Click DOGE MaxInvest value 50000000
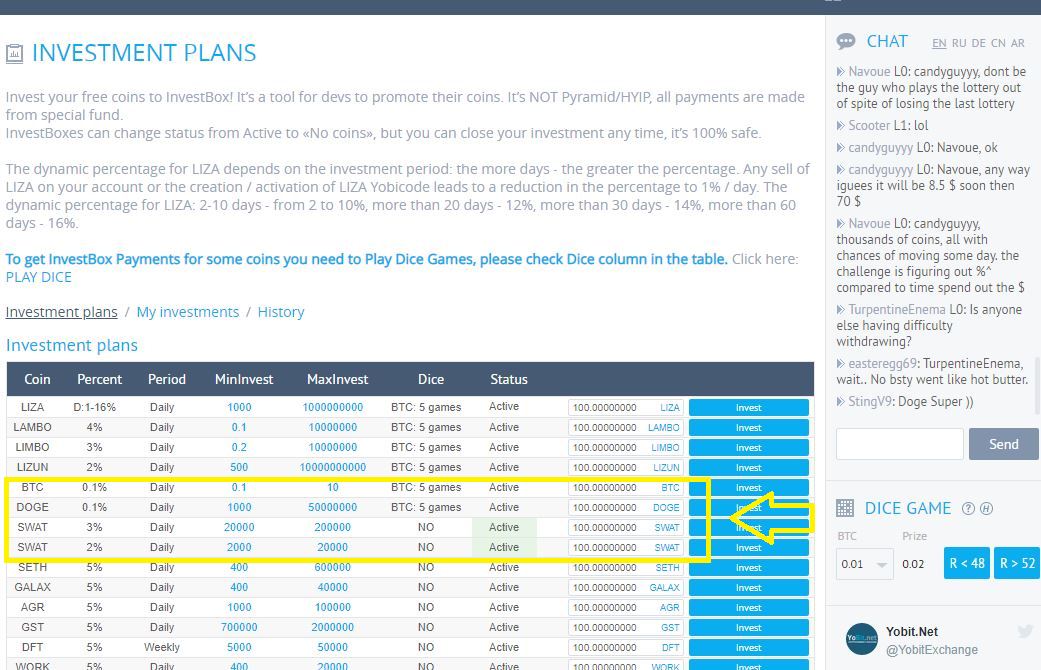The width and height of the screenshot is (1041, 670). tap(333, 507)
